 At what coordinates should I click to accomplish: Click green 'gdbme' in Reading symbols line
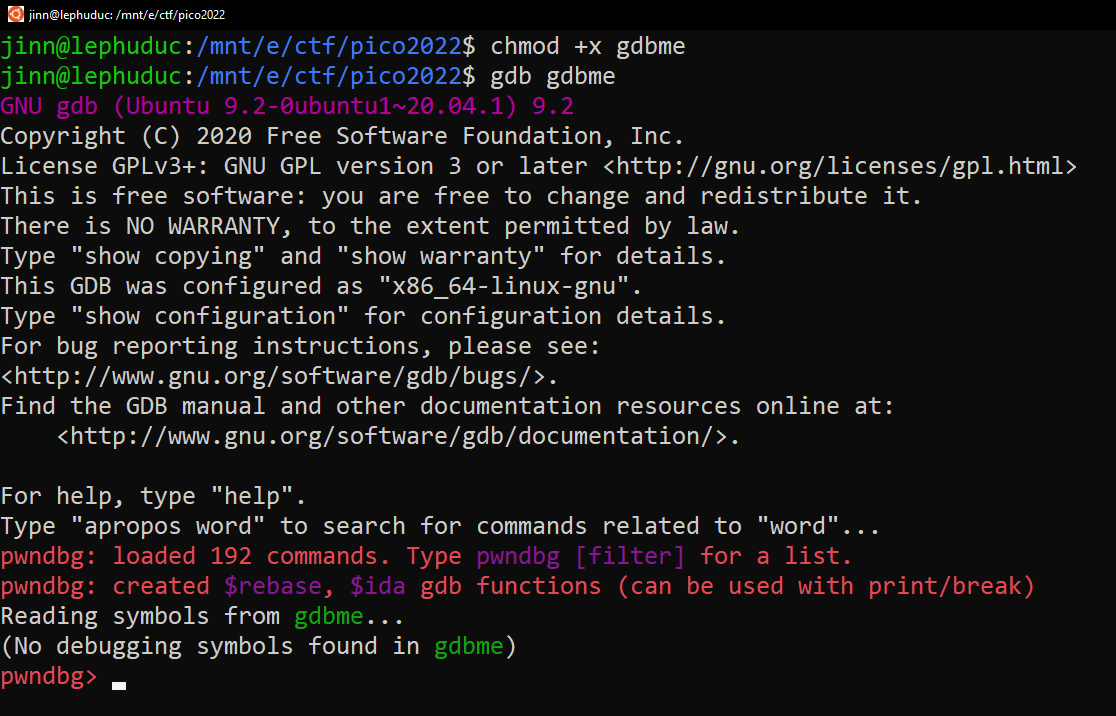[329, 616]
